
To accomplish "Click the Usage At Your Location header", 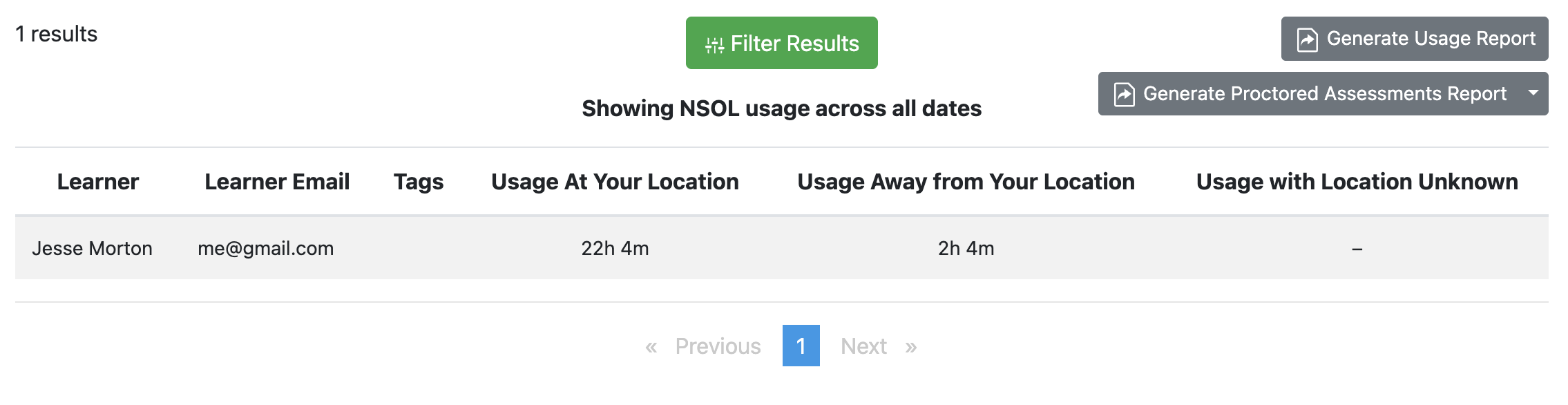I will pos(615,182).
